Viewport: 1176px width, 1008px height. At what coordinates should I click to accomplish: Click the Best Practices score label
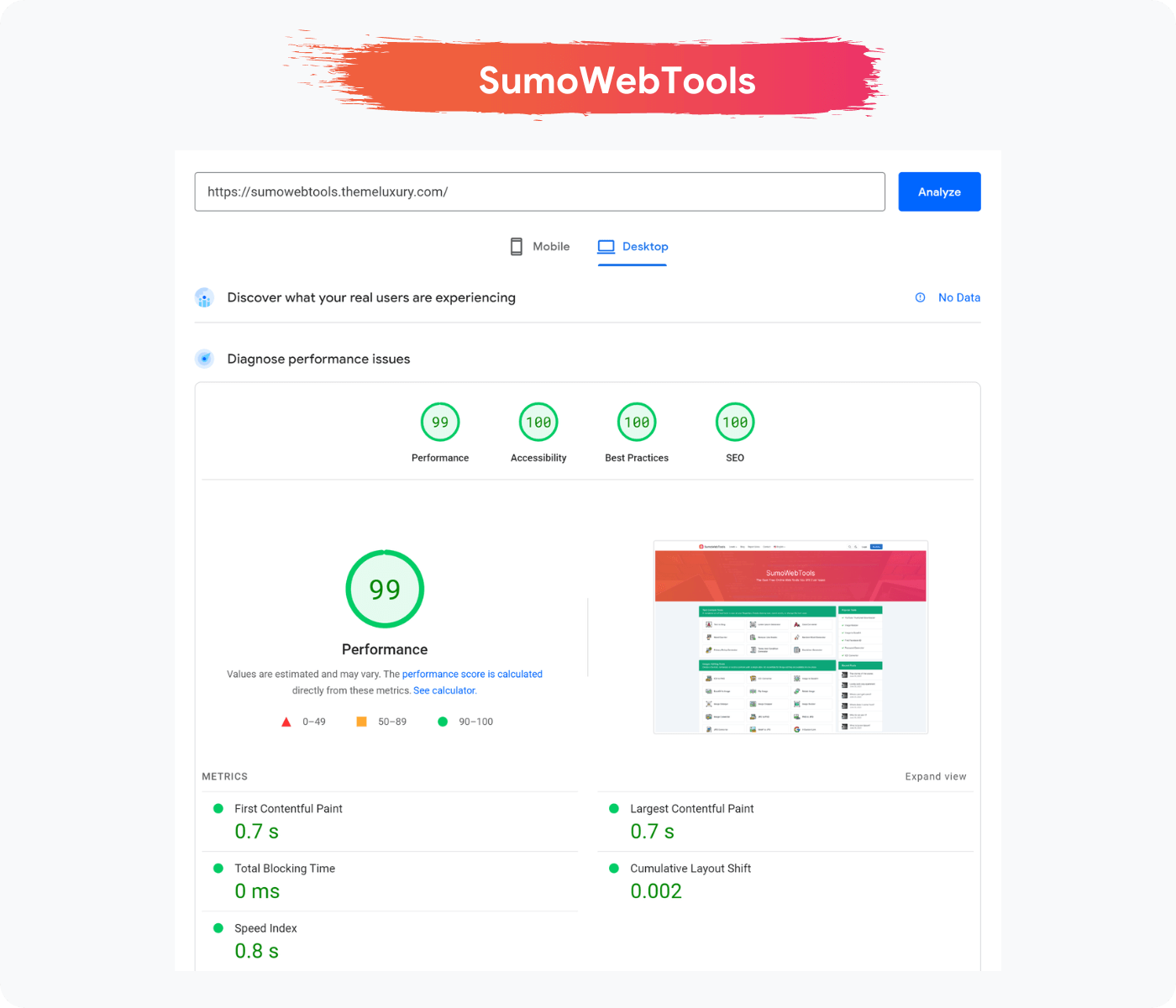[x=637, y=458]
